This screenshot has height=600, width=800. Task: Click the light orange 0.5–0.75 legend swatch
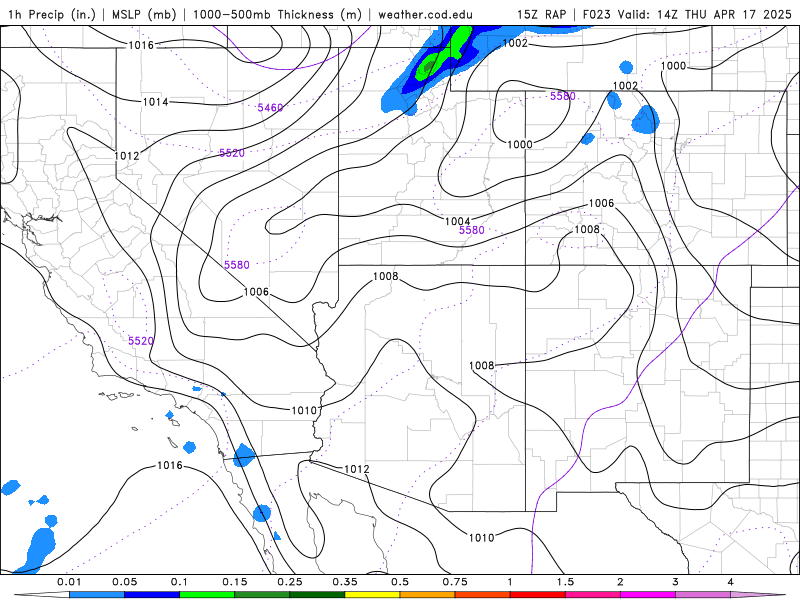point(428,595)
